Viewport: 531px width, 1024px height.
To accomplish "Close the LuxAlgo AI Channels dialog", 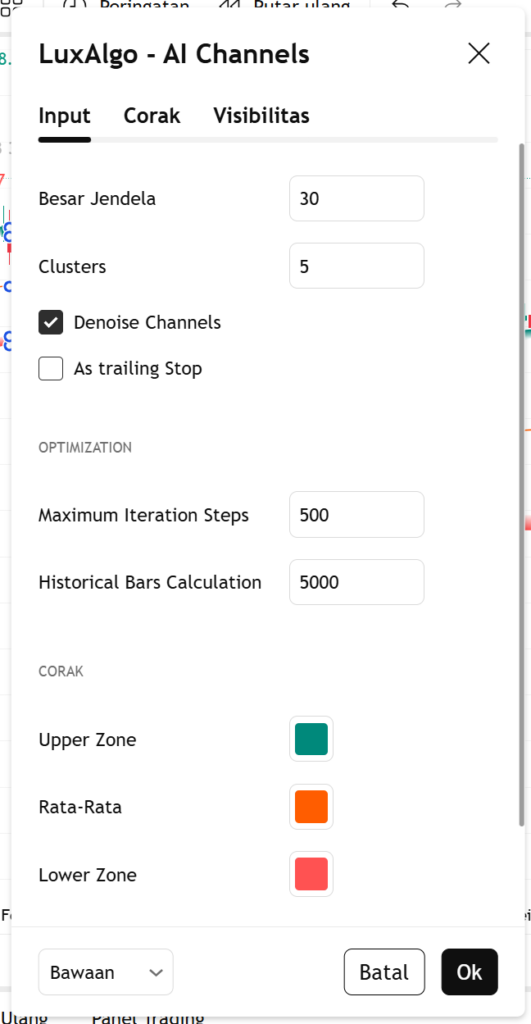I will pyautogui.click(x=479, y=54).
